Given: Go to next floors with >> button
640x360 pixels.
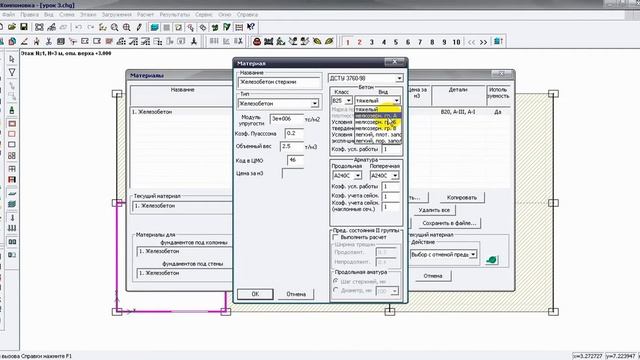Looking at the screenshot, I should [x=483, y=42].
